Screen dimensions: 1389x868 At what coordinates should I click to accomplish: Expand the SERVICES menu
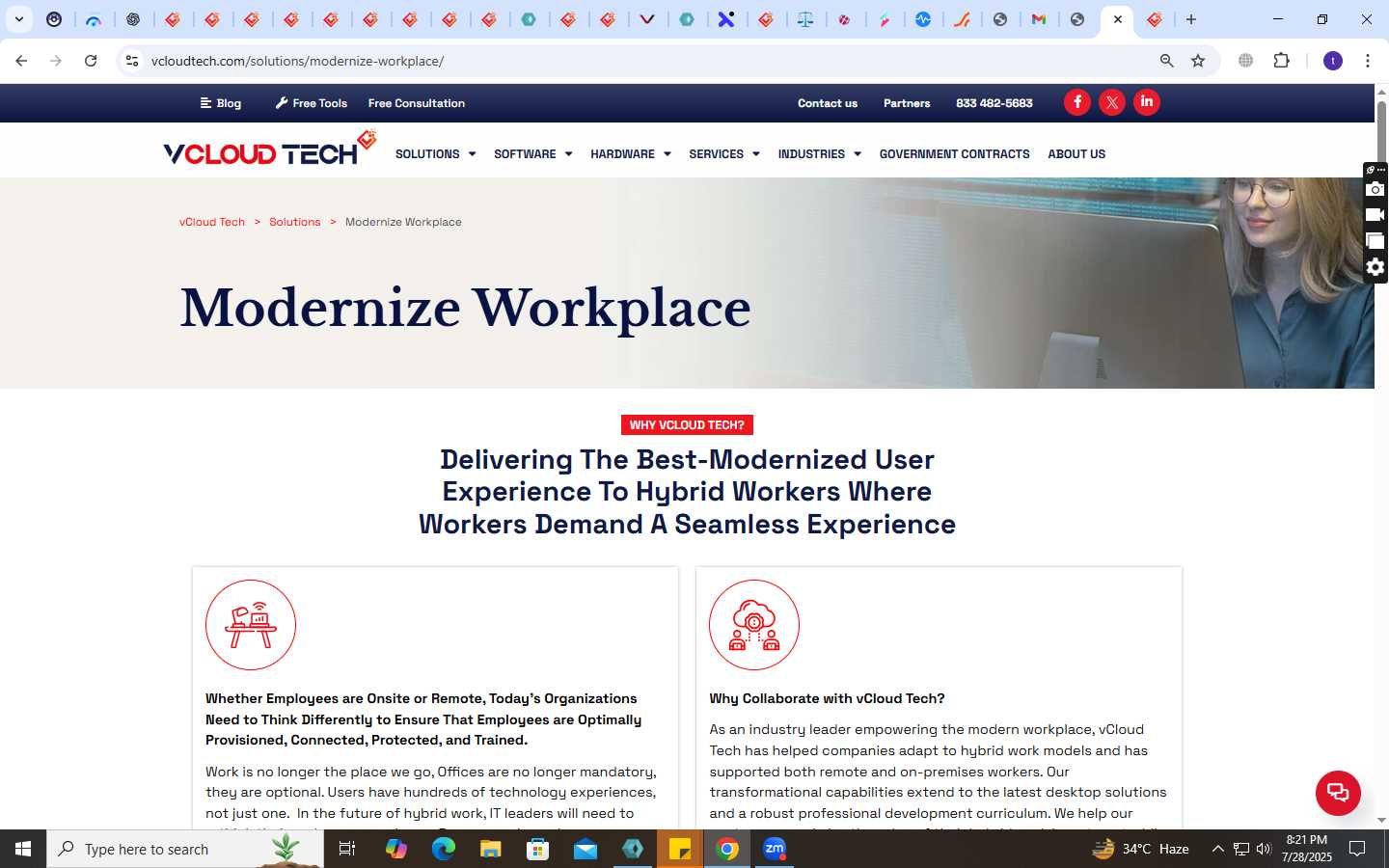(723, 154)
